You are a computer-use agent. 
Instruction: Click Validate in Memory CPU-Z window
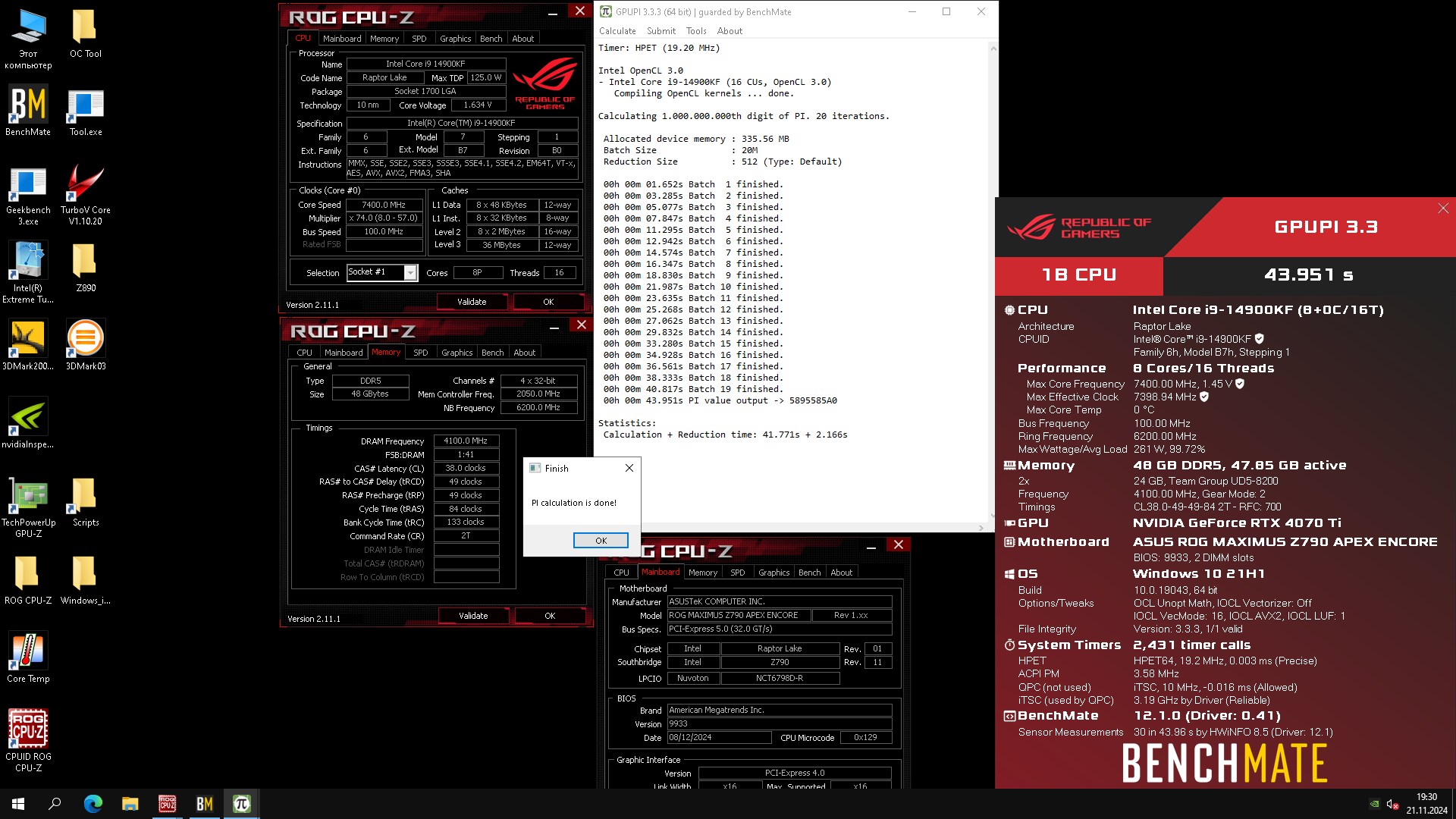[473, 616]
